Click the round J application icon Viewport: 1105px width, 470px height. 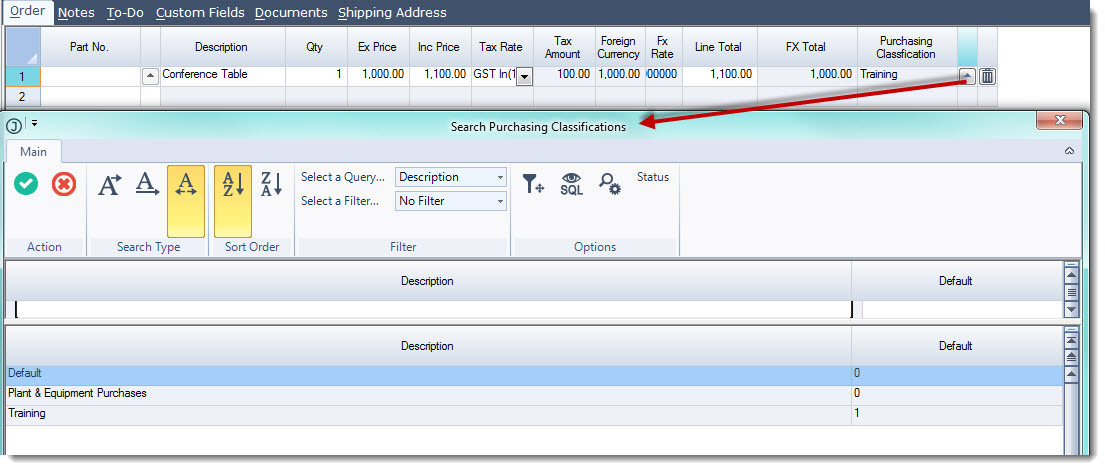pos(13,126)
